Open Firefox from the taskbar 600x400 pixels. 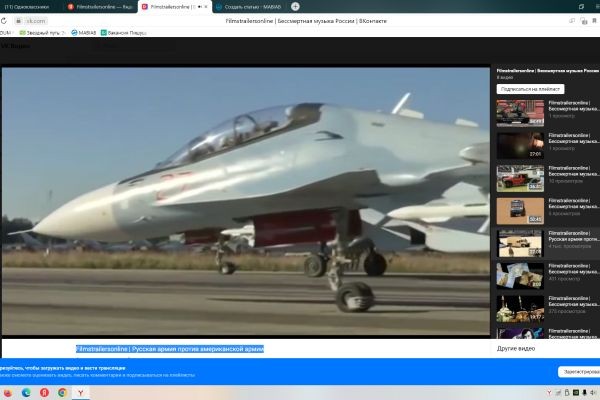[7, 393]
